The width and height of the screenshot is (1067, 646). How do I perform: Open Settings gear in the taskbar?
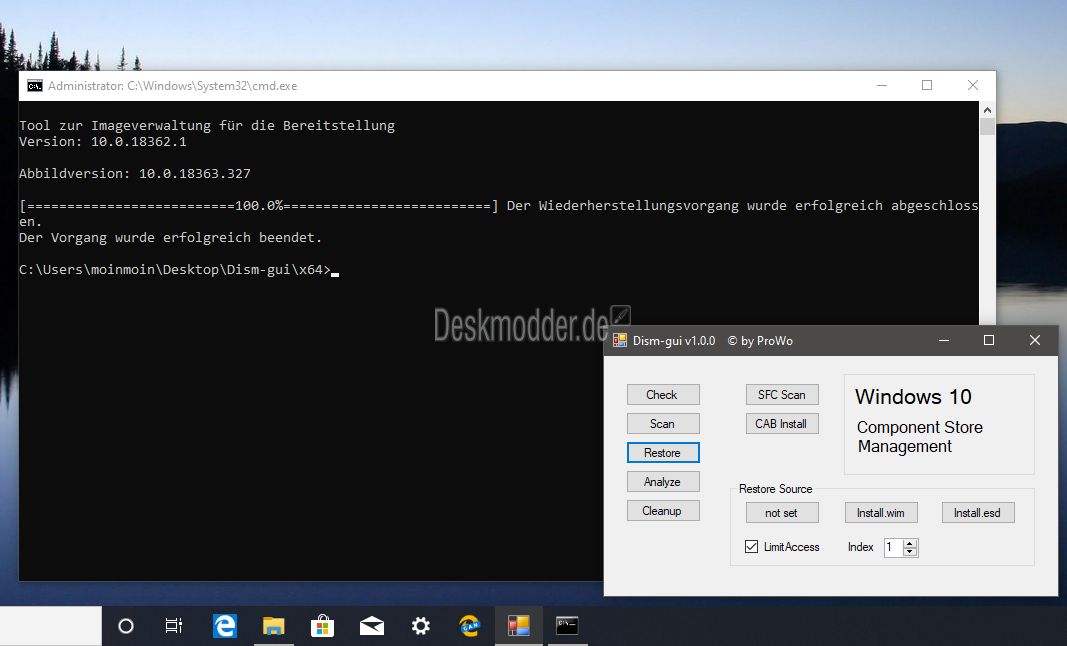click(421, 626)
